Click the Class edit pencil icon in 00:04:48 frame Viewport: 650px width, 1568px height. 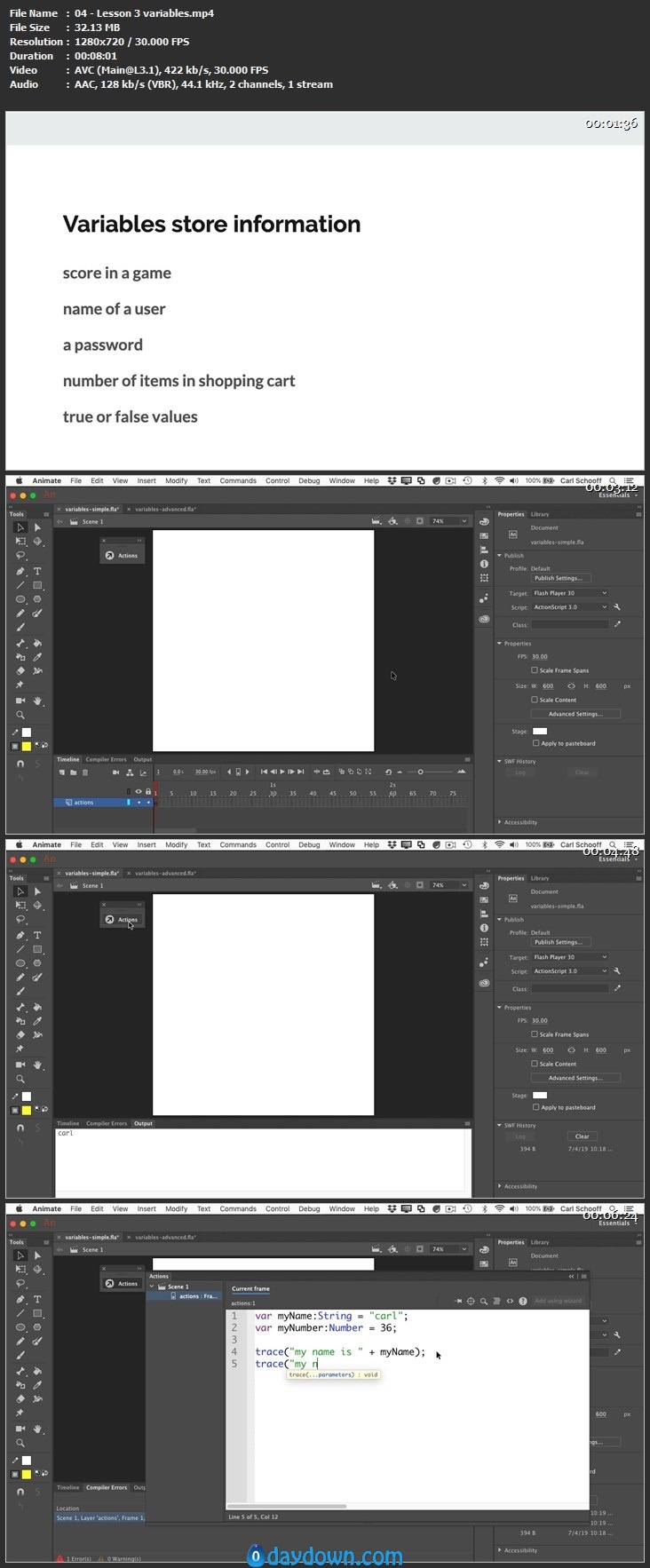[x=617, y=988]
